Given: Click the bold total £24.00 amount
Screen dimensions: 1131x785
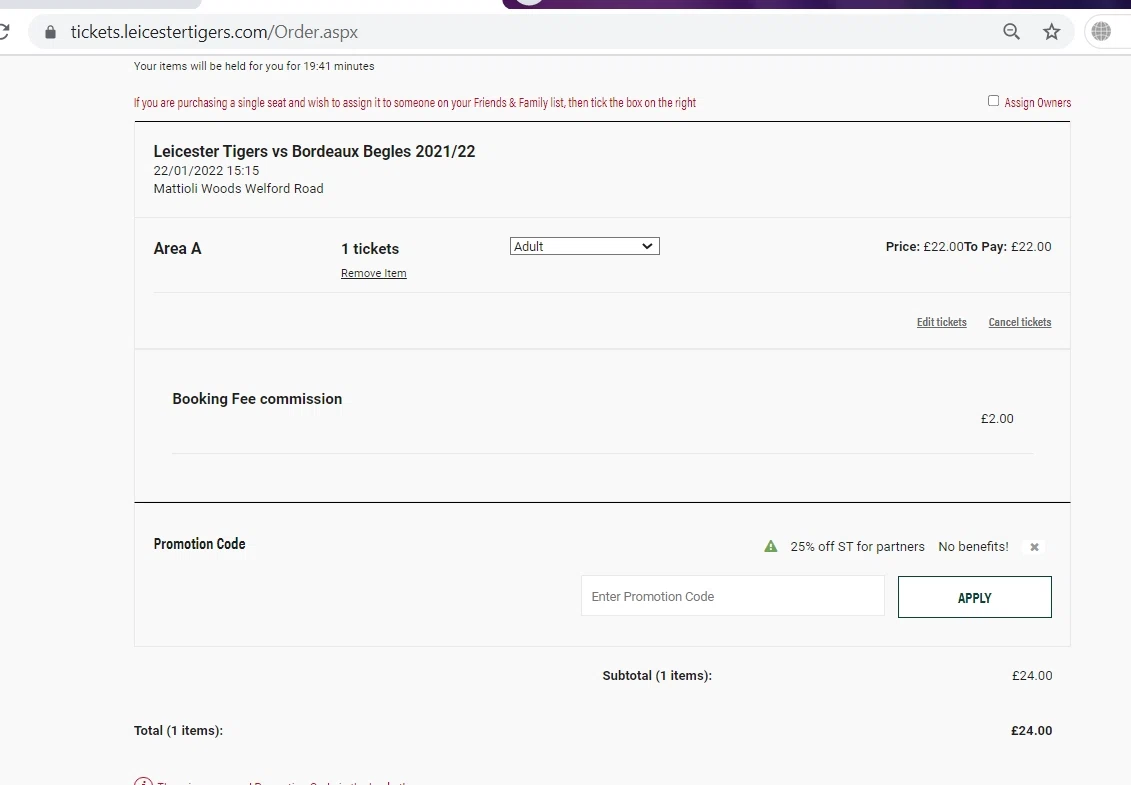Looking at the screenshot, I should coord(1031,731).
